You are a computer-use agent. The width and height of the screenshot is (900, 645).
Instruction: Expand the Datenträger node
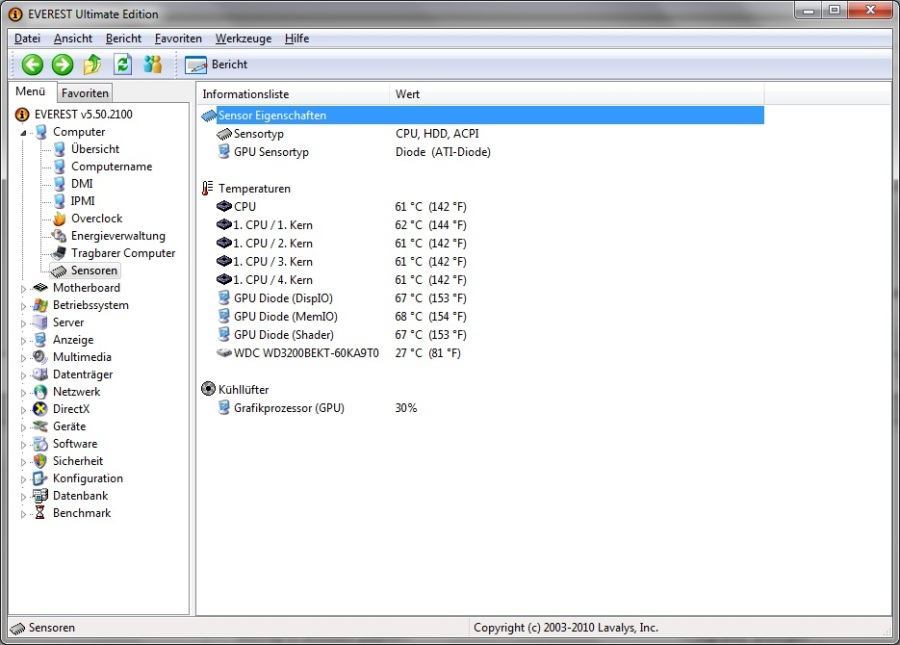pyautogui.click(x=24, y=375)
